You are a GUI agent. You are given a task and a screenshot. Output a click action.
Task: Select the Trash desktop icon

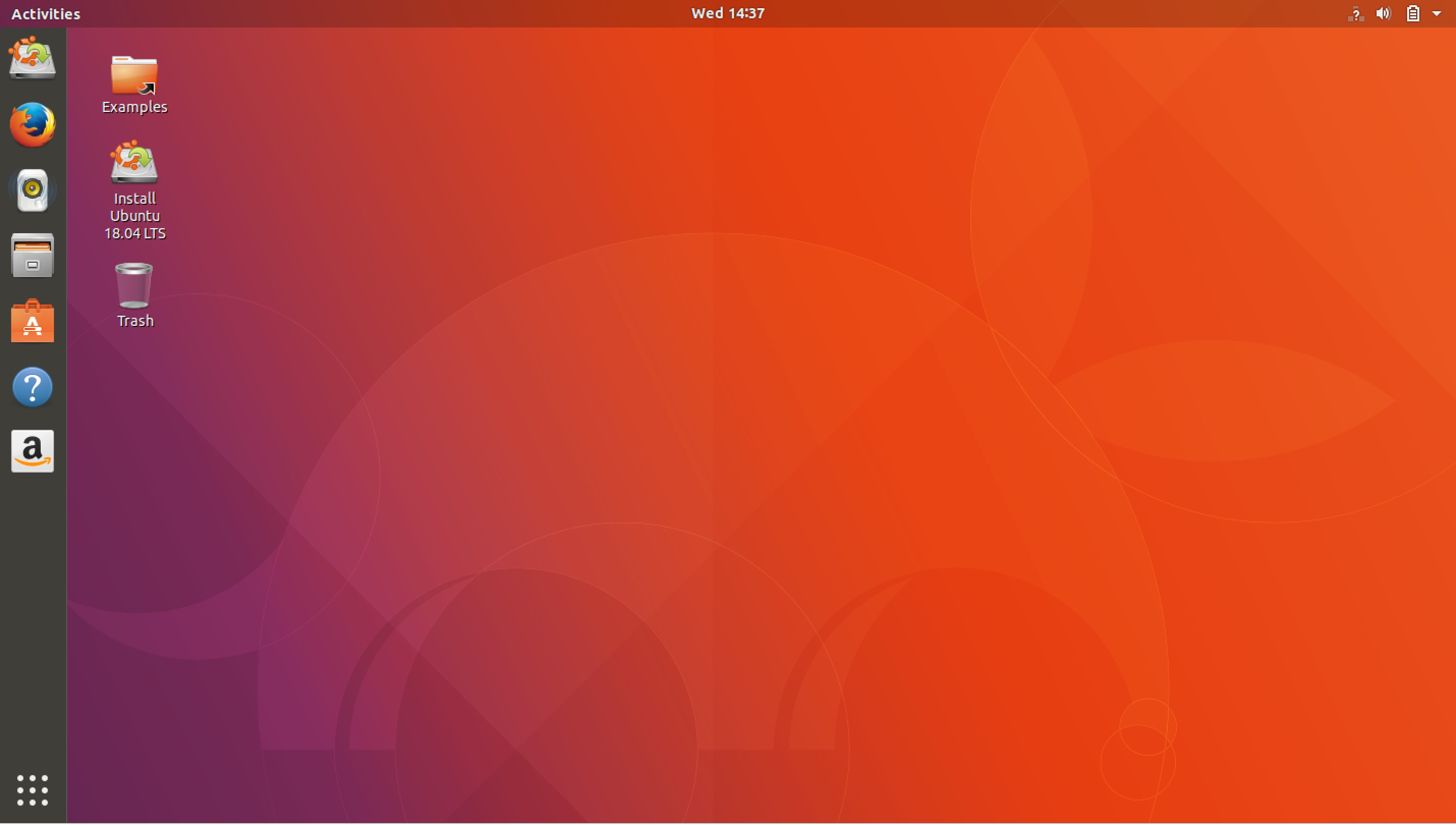coord(134,285)
